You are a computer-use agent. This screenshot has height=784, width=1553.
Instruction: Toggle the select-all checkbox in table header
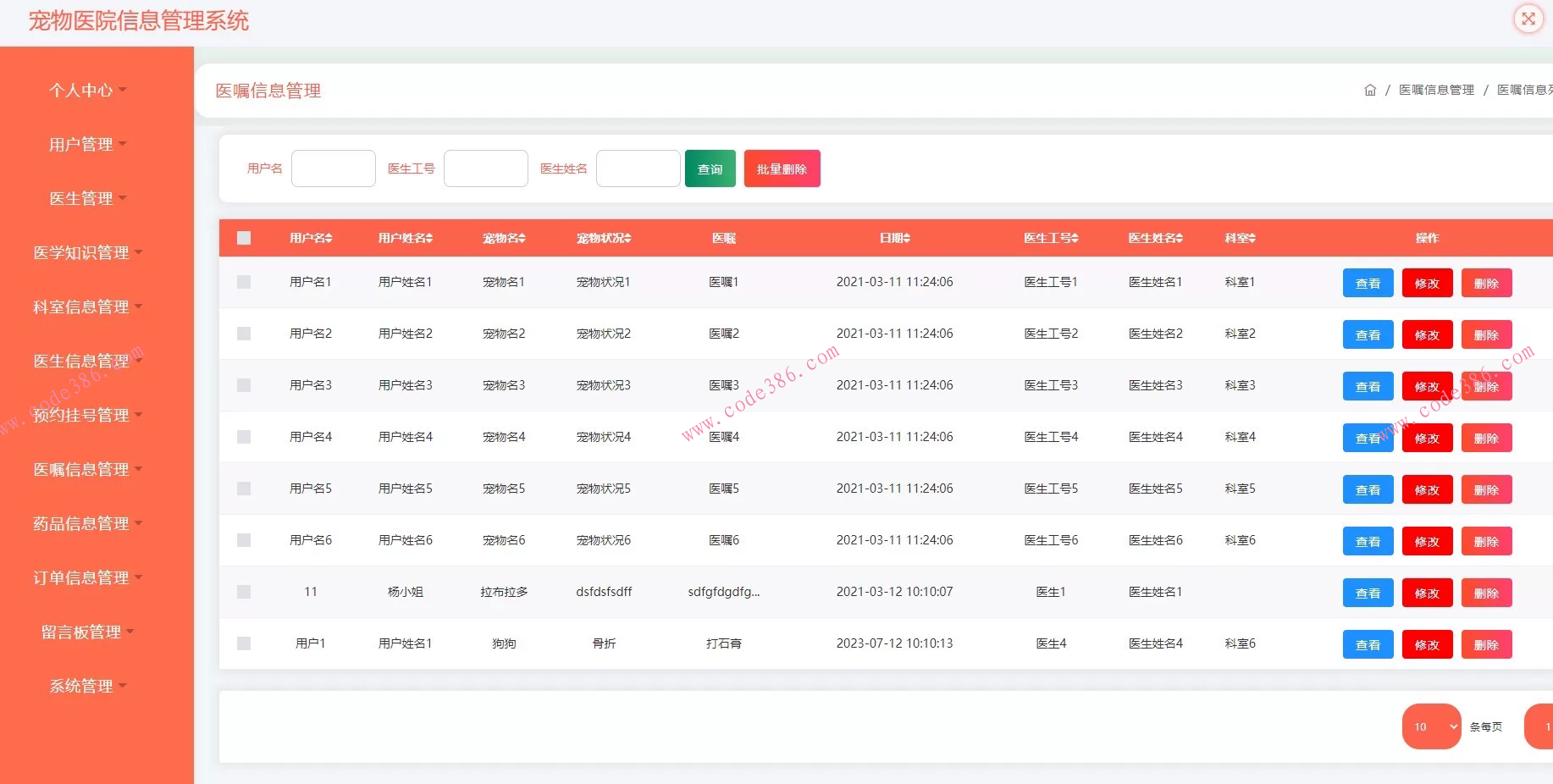[244, 238]
